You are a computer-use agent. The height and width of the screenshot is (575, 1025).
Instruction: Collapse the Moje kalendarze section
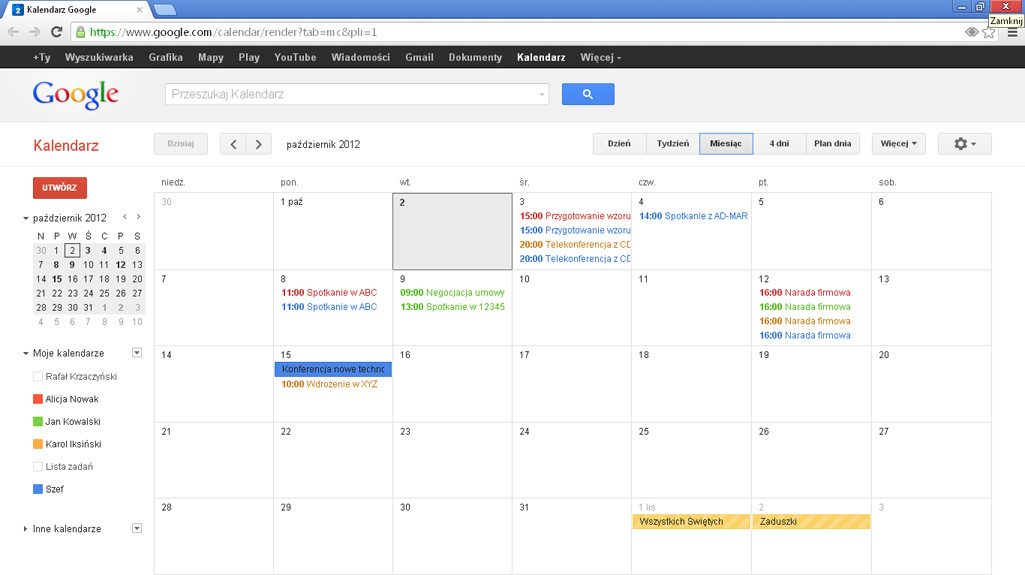point(25,353)
